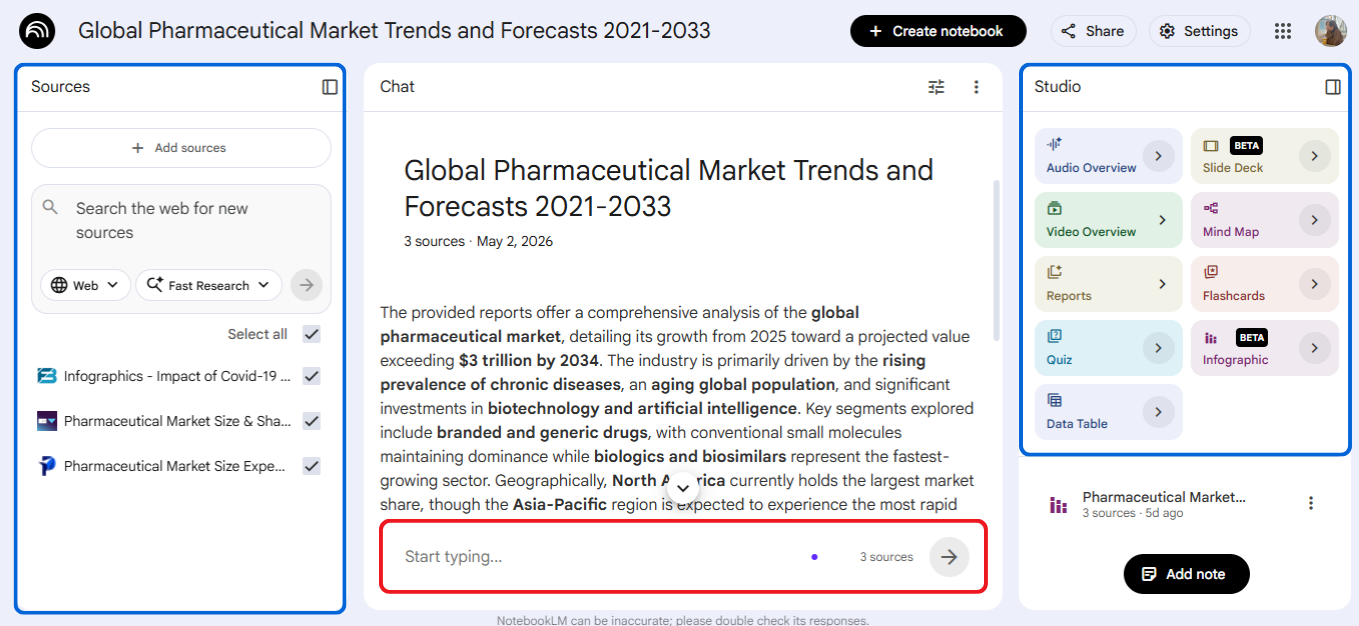
Task: Uncheck the Infographics - Impact of Covid-19 source
Action: (x=312, y=376)
